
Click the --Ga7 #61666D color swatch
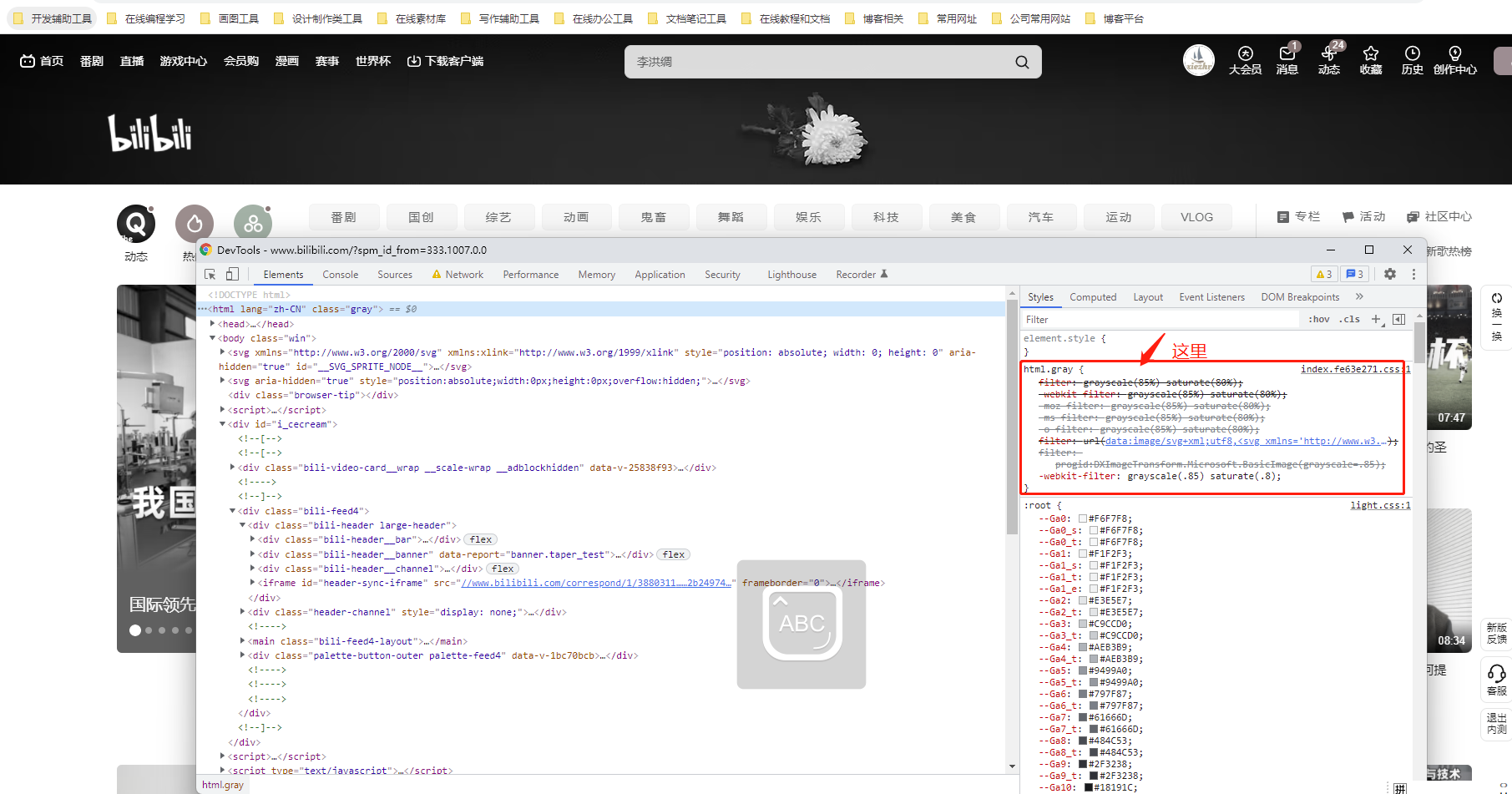tap(1083, 717)
